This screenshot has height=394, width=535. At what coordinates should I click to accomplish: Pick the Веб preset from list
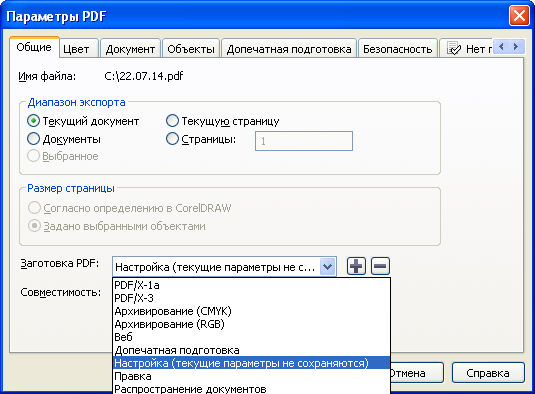251,337
